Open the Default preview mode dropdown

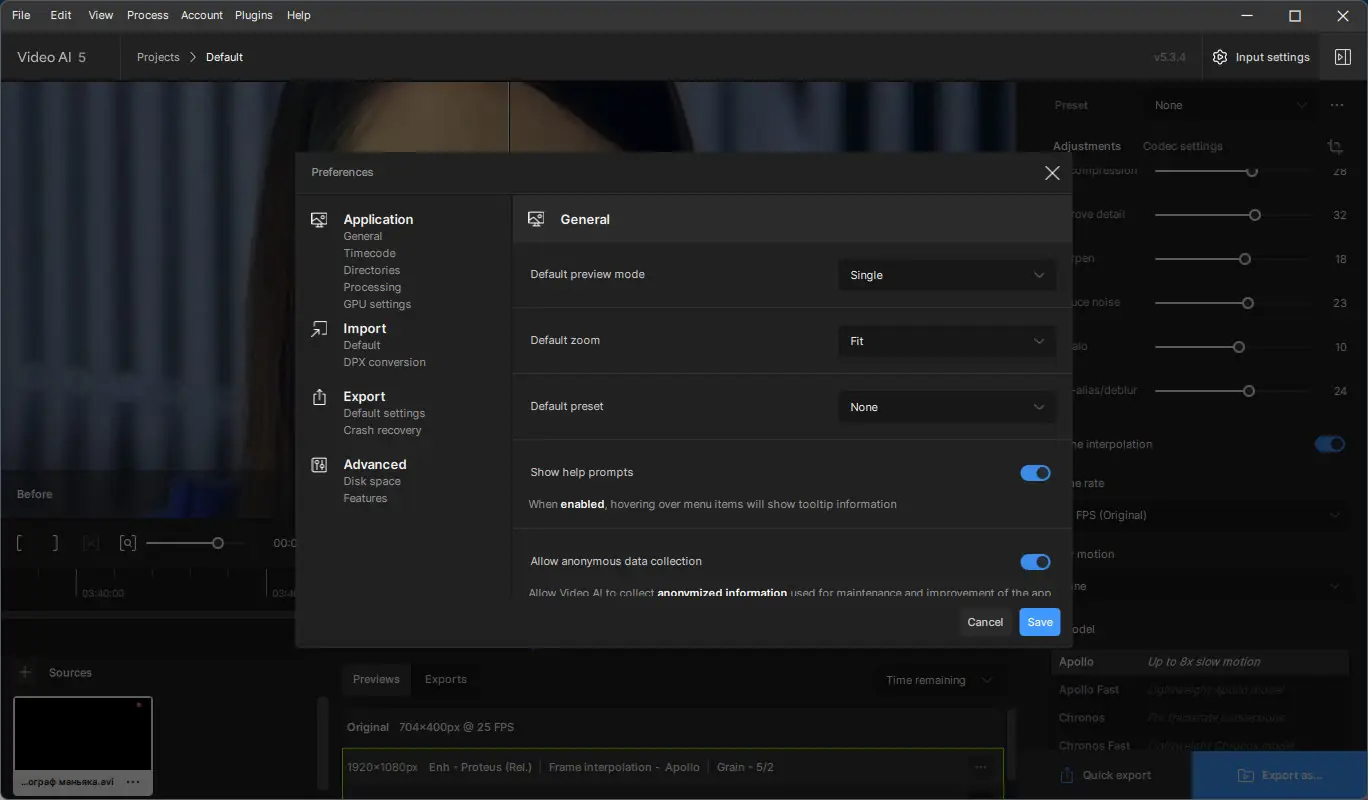coord(946,275)
